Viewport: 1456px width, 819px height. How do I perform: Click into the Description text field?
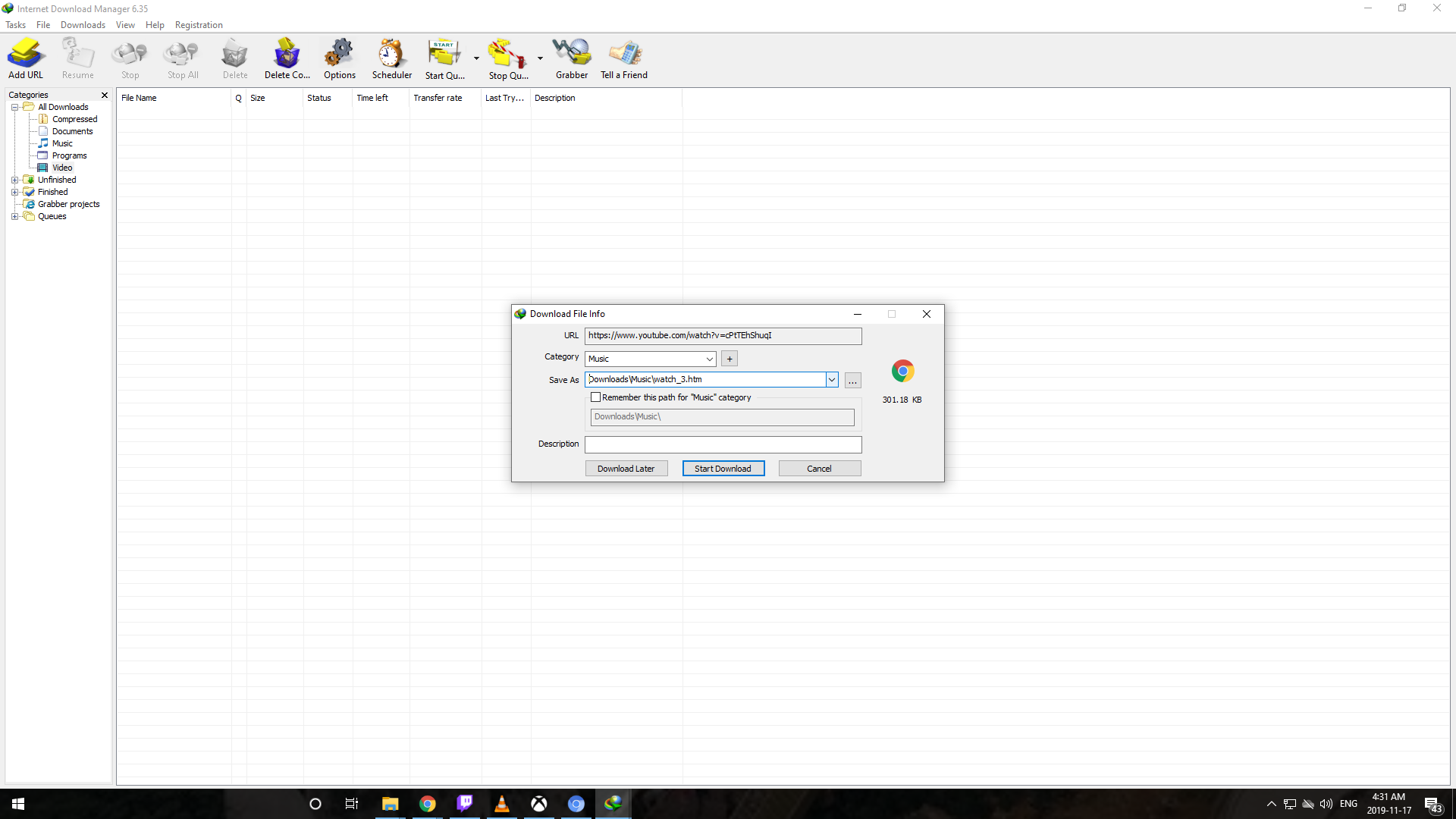(x=723, y=444)
